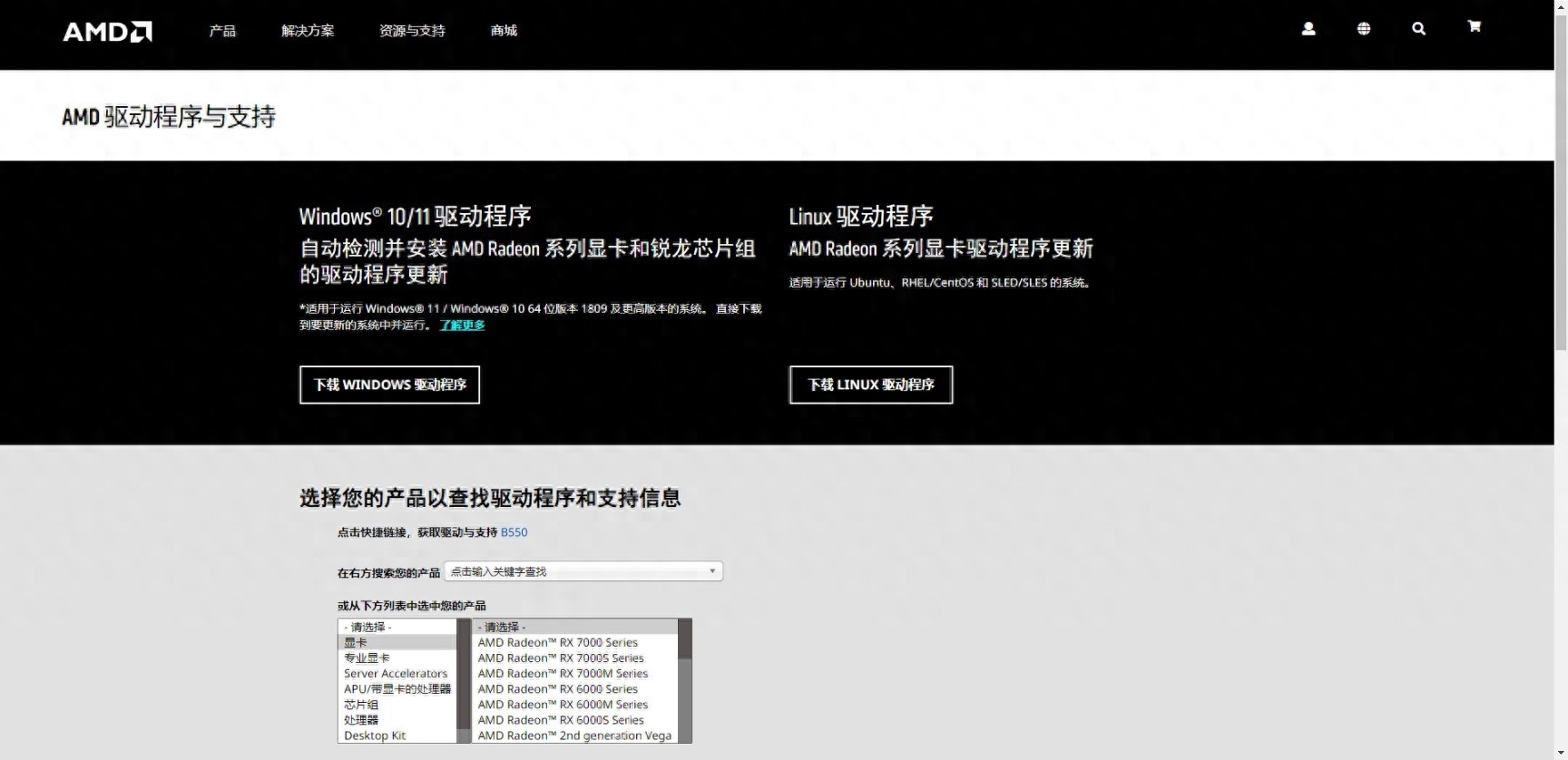Select AMD Radeon RX 6000M Series
The height and width of the screenshot is (760, 1568).
pos(563,704)
